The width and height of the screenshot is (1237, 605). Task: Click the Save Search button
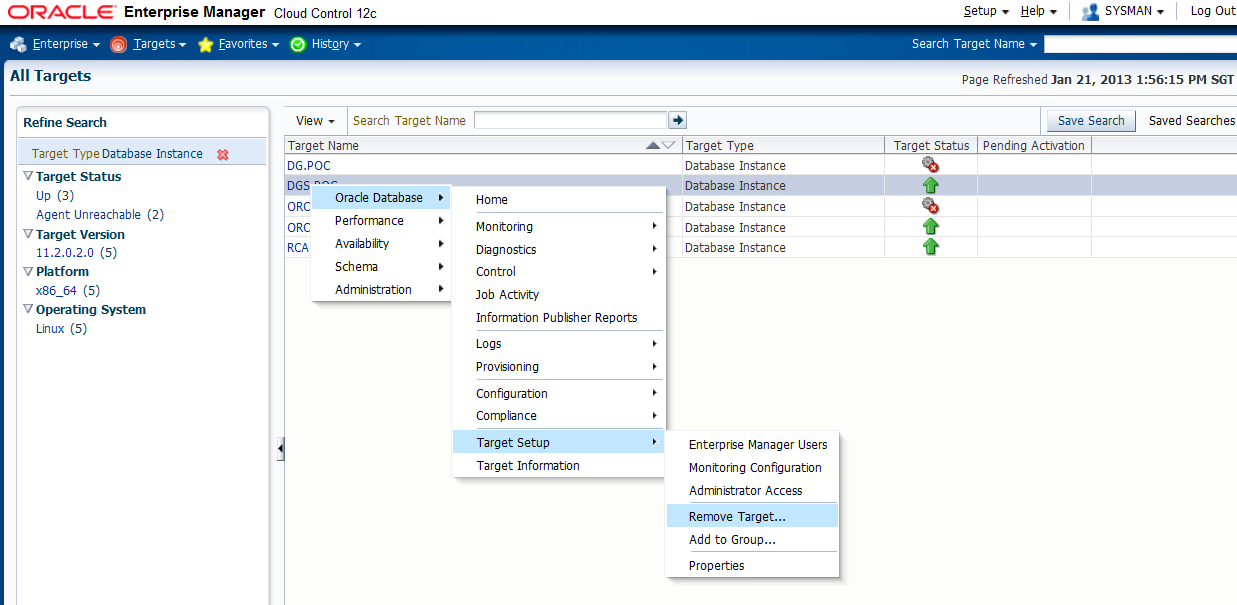1091,121
